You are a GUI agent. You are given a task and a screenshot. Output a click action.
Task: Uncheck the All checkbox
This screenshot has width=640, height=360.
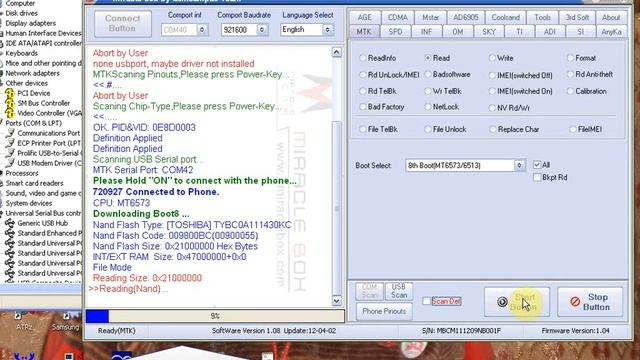(537, 165)
